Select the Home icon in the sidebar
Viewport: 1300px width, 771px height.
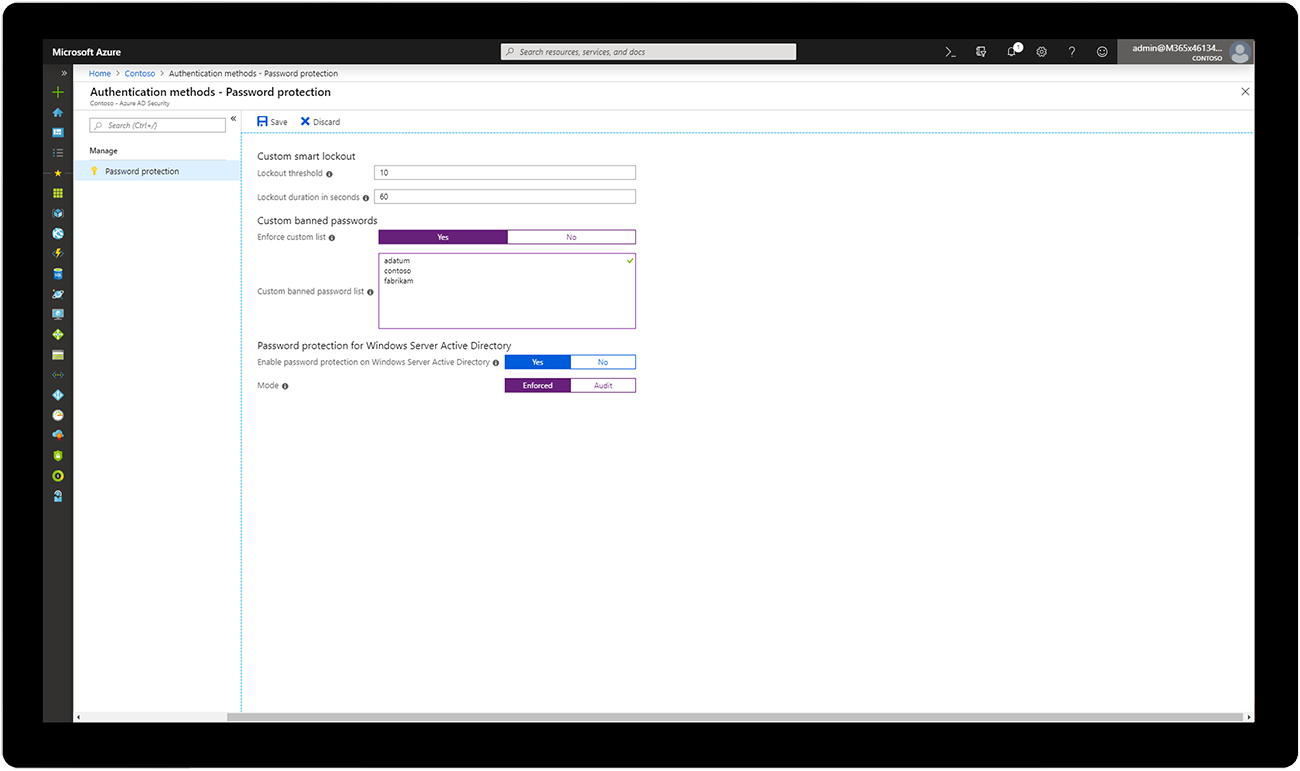[x=57, y=111]
